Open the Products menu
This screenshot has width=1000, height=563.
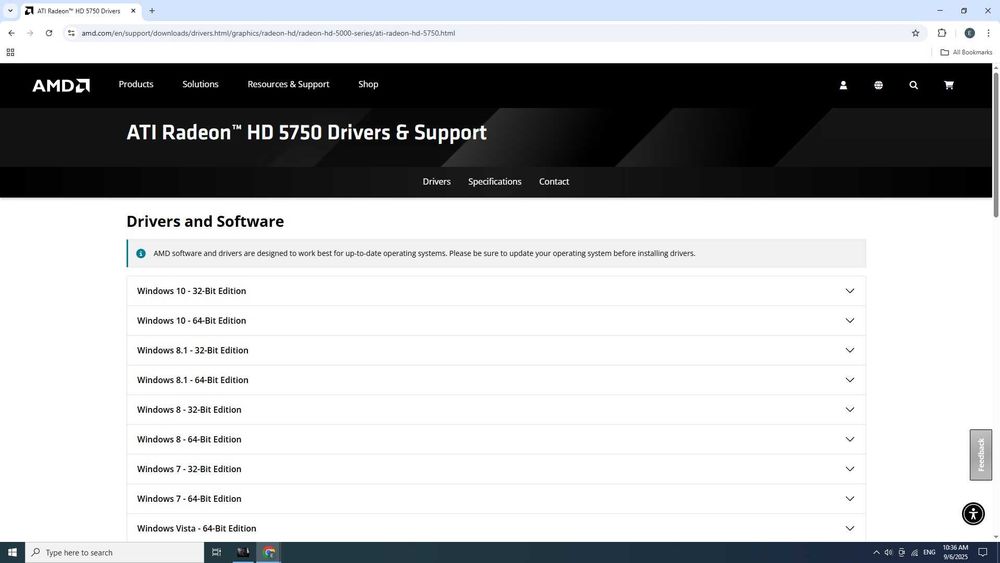136,84
